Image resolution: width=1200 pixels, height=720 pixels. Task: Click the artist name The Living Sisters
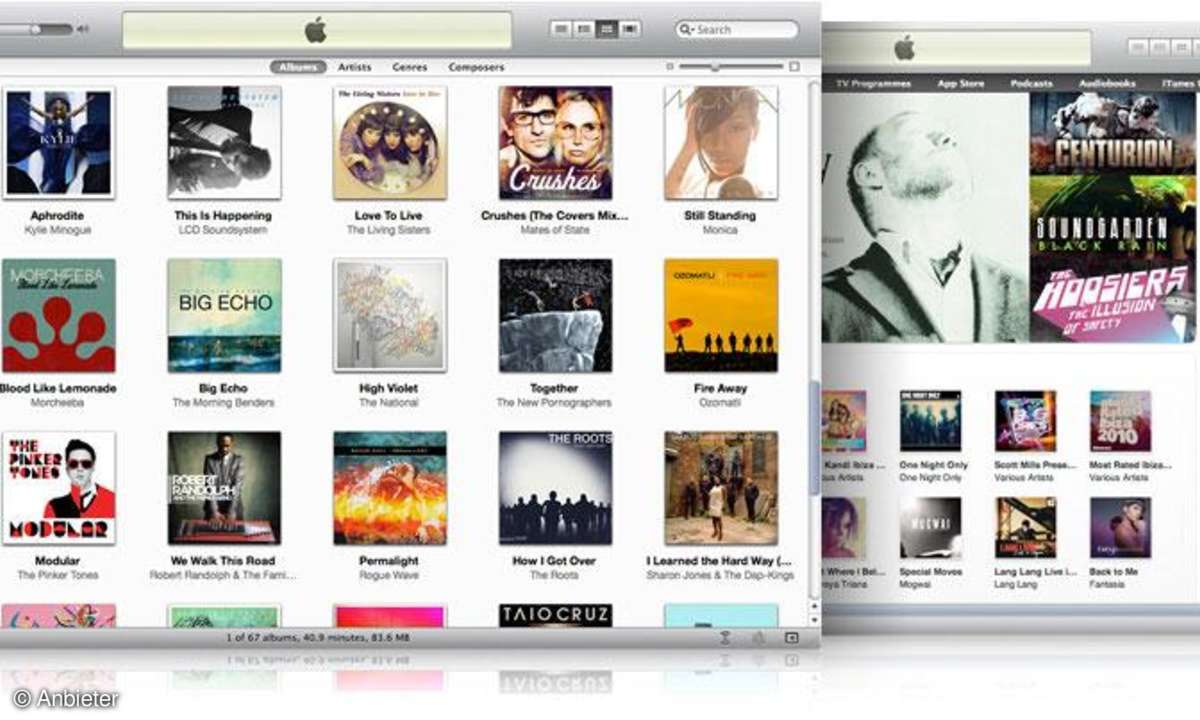[x=389, y=230]
